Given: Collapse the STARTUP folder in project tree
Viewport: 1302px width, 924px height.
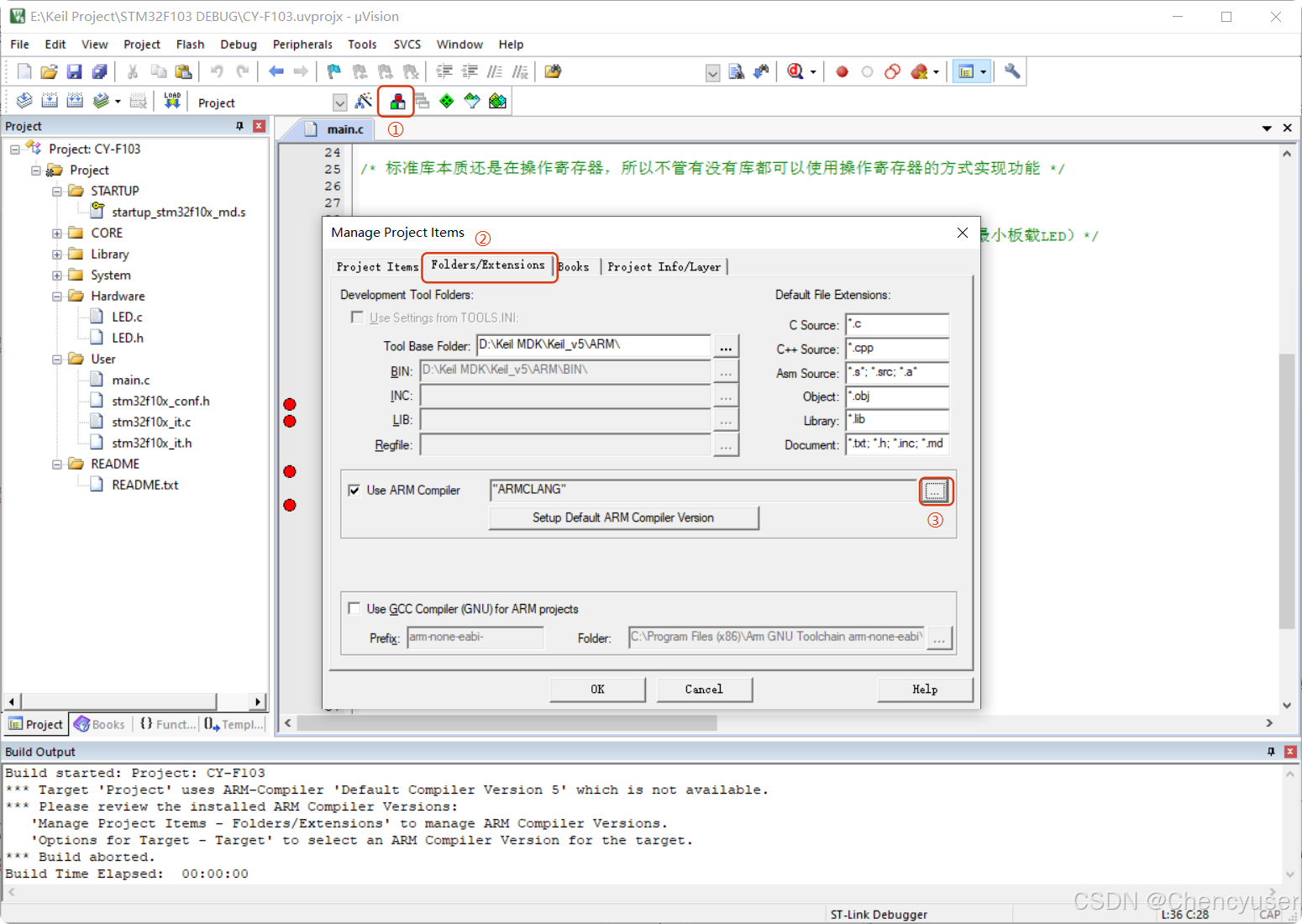Looking at the screenshot, I should point(57,191).
